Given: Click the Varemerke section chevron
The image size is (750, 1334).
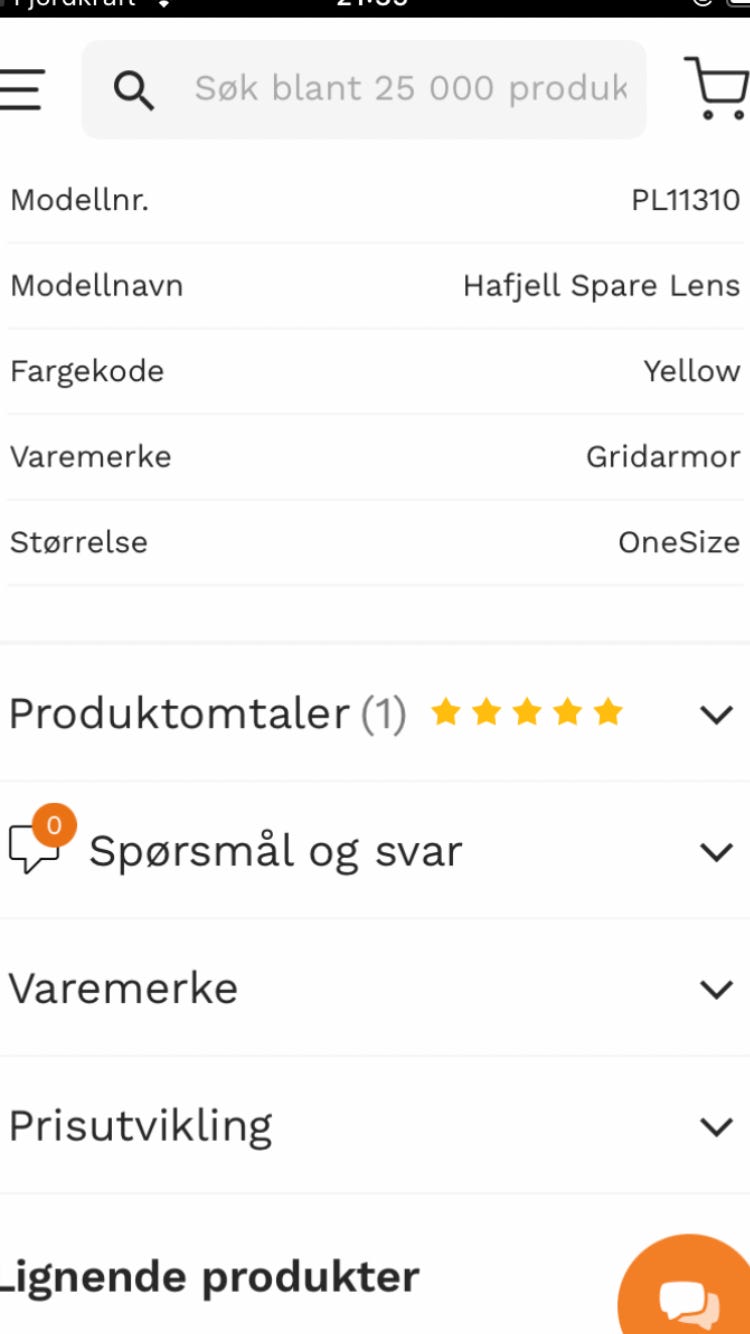Looking at the screenshot, I should click(717, 989).
